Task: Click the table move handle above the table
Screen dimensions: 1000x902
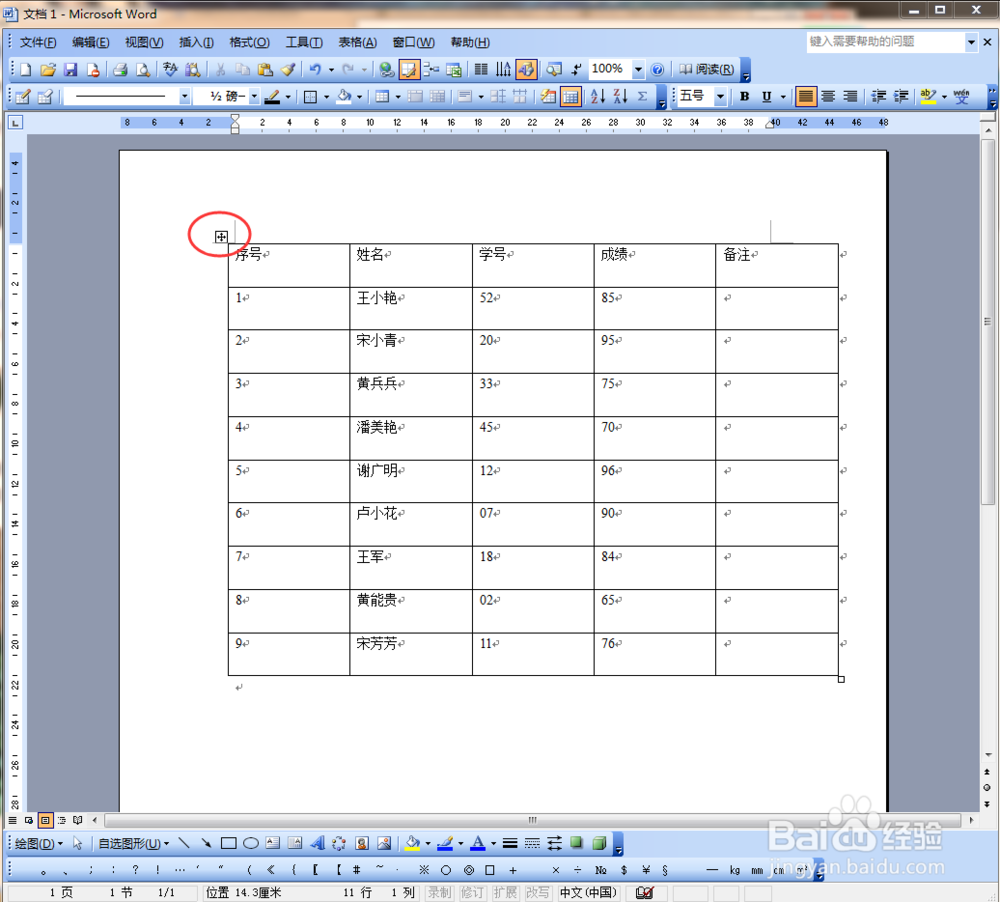Action: tap(219, 235)
